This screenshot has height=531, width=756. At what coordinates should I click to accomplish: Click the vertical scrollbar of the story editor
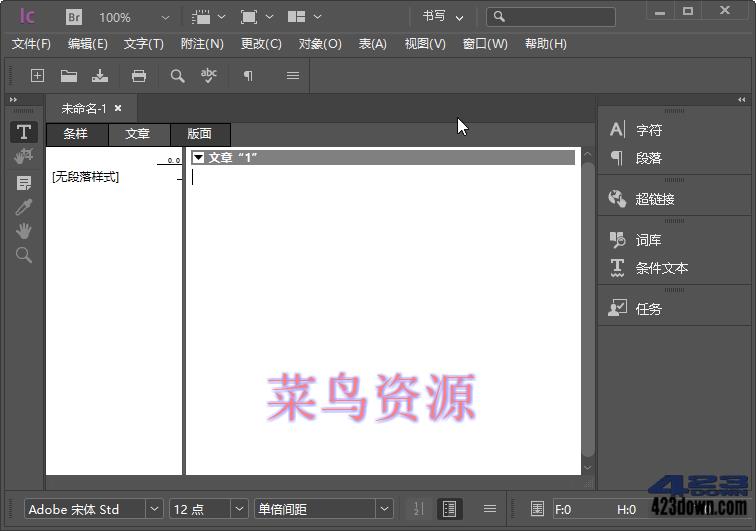[x=588, y=309]
